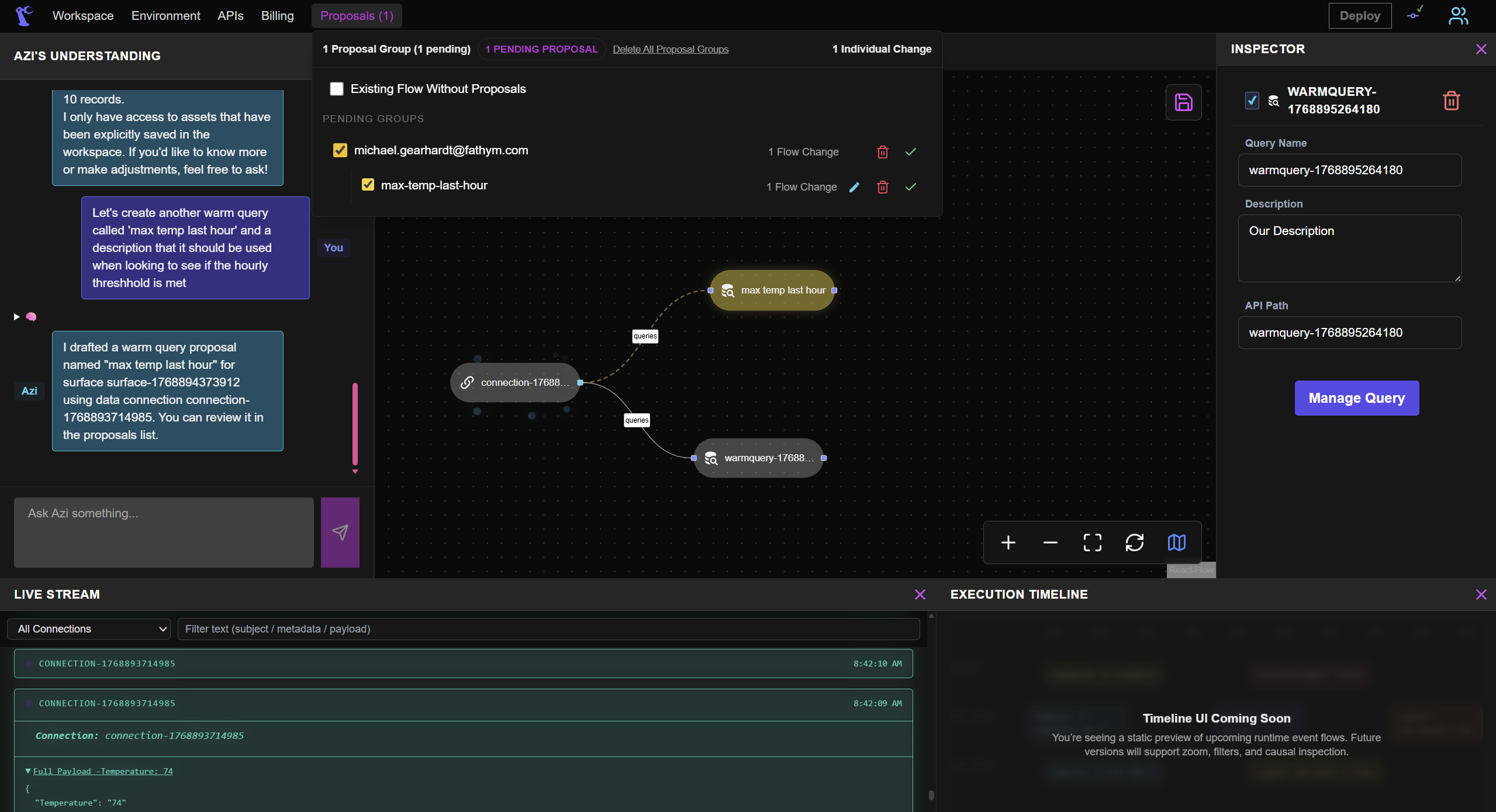Uncheck the michael.gearhardt@fathym.com group checkbox
This screenshot has height=812, width=1496.
[340, 150]
